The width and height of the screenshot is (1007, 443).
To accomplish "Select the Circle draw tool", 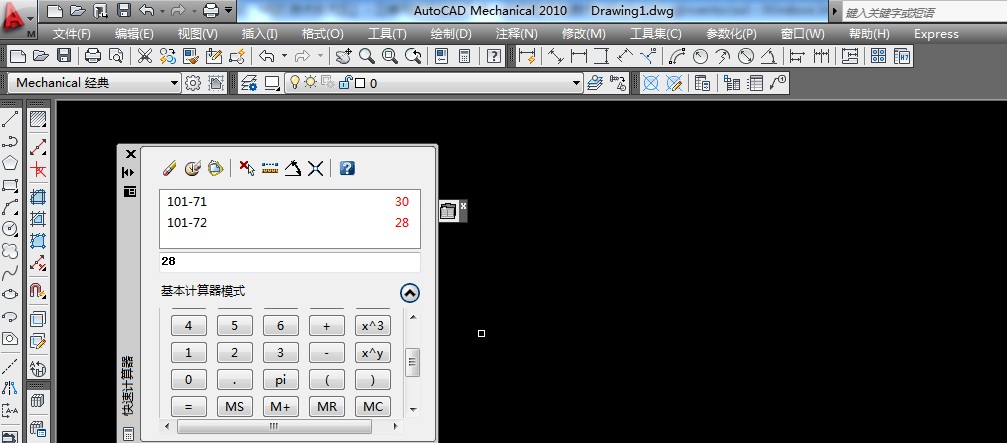I will coord(10,229).
